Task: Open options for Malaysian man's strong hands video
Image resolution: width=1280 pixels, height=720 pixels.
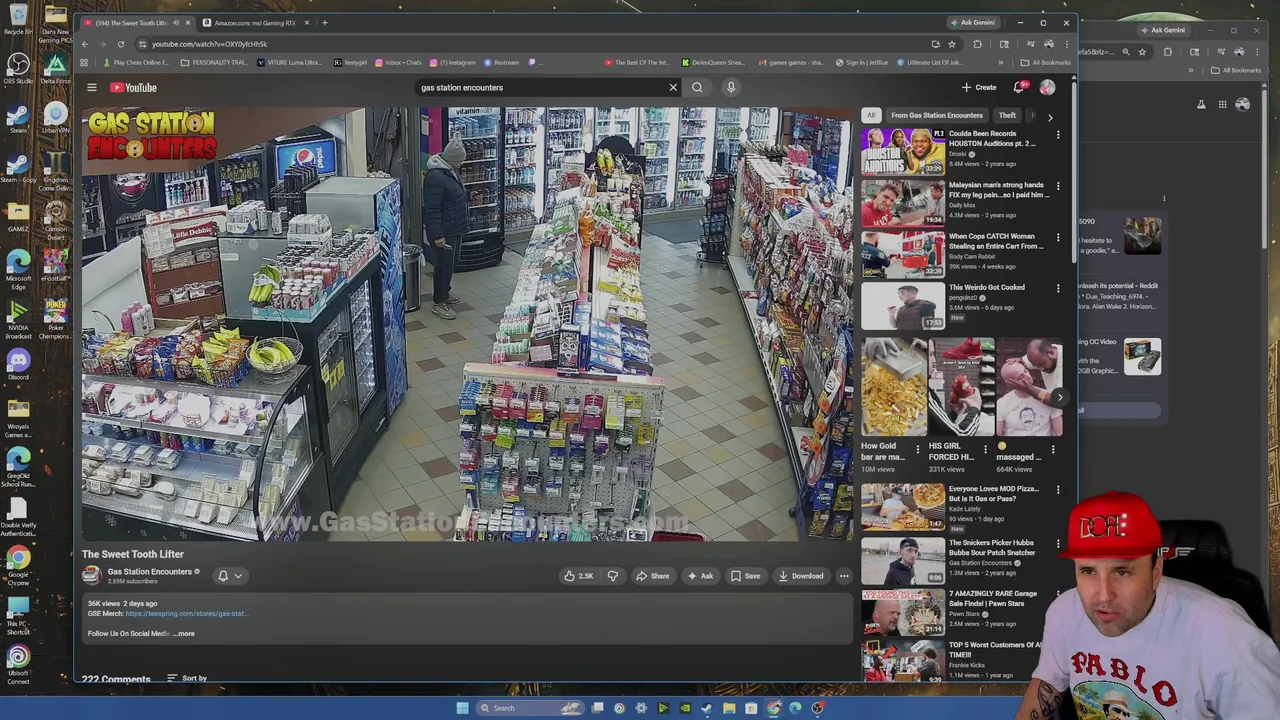Action: 1058,186
